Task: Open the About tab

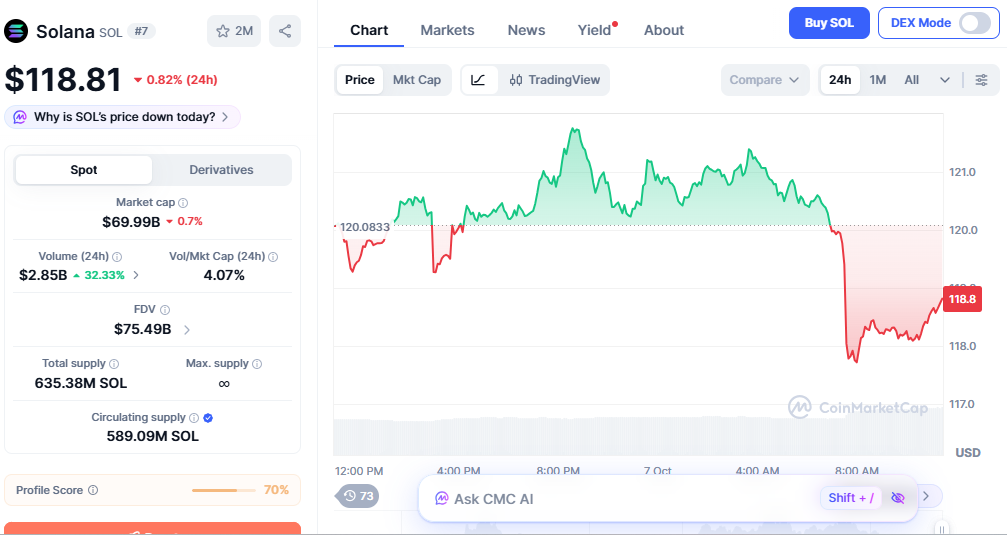Action: click(x=664, y=30)
